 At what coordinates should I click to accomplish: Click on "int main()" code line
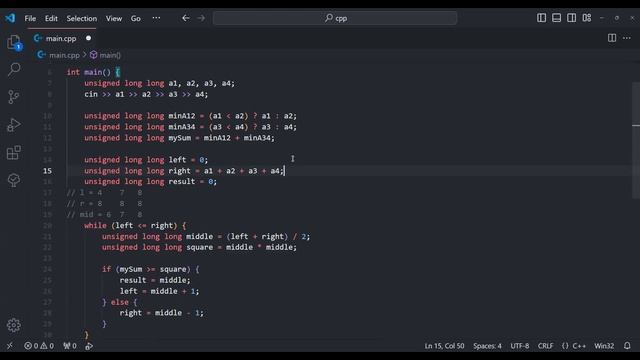point(93,72)
